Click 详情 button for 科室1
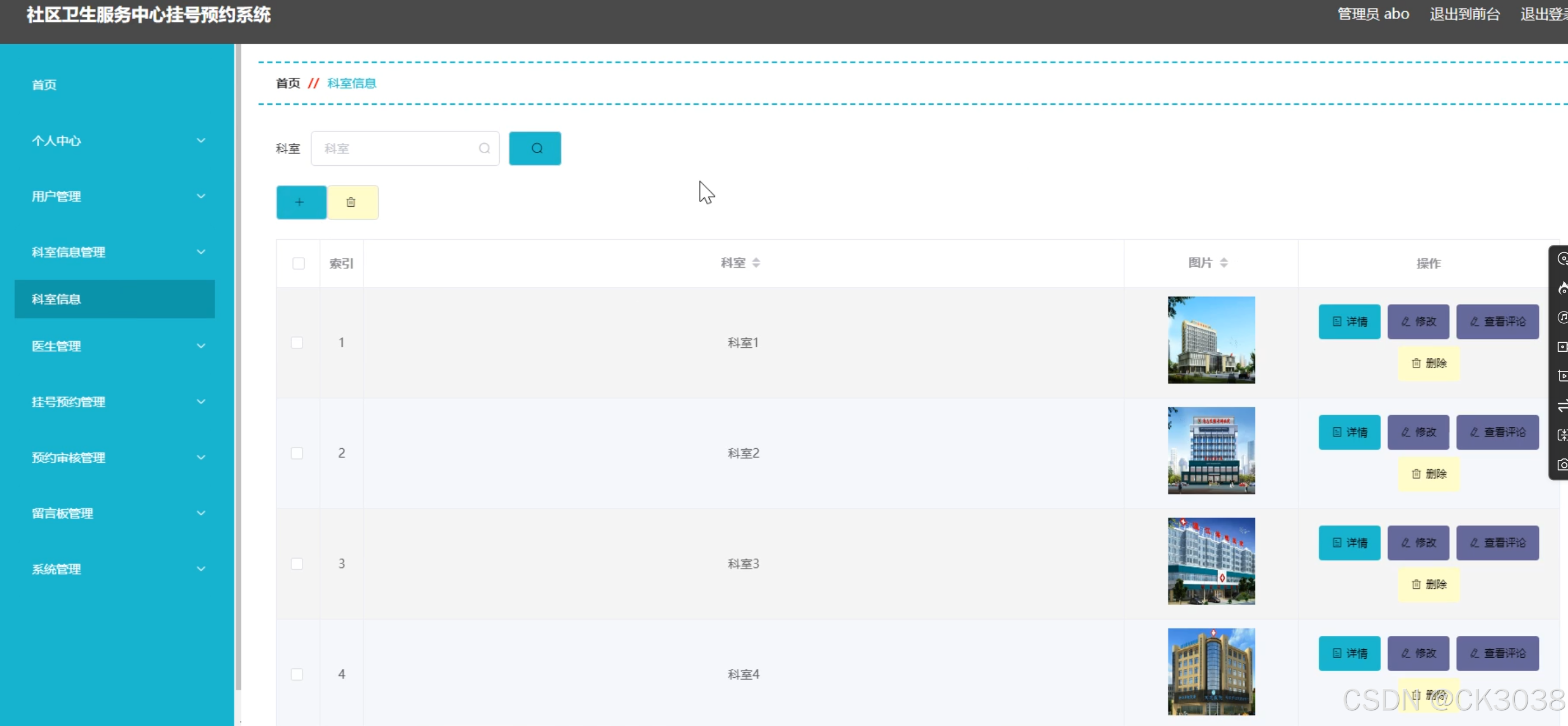The width and height of the screenshot is (1568, 726). click(x=1349, y=322)
